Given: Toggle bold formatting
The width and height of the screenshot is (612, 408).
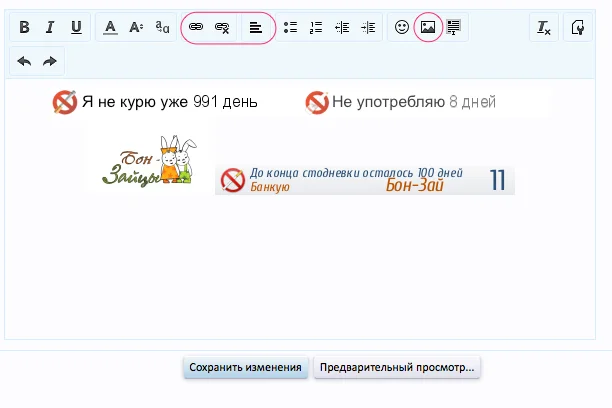Looking at the screenshot, I should pos(25,28).
